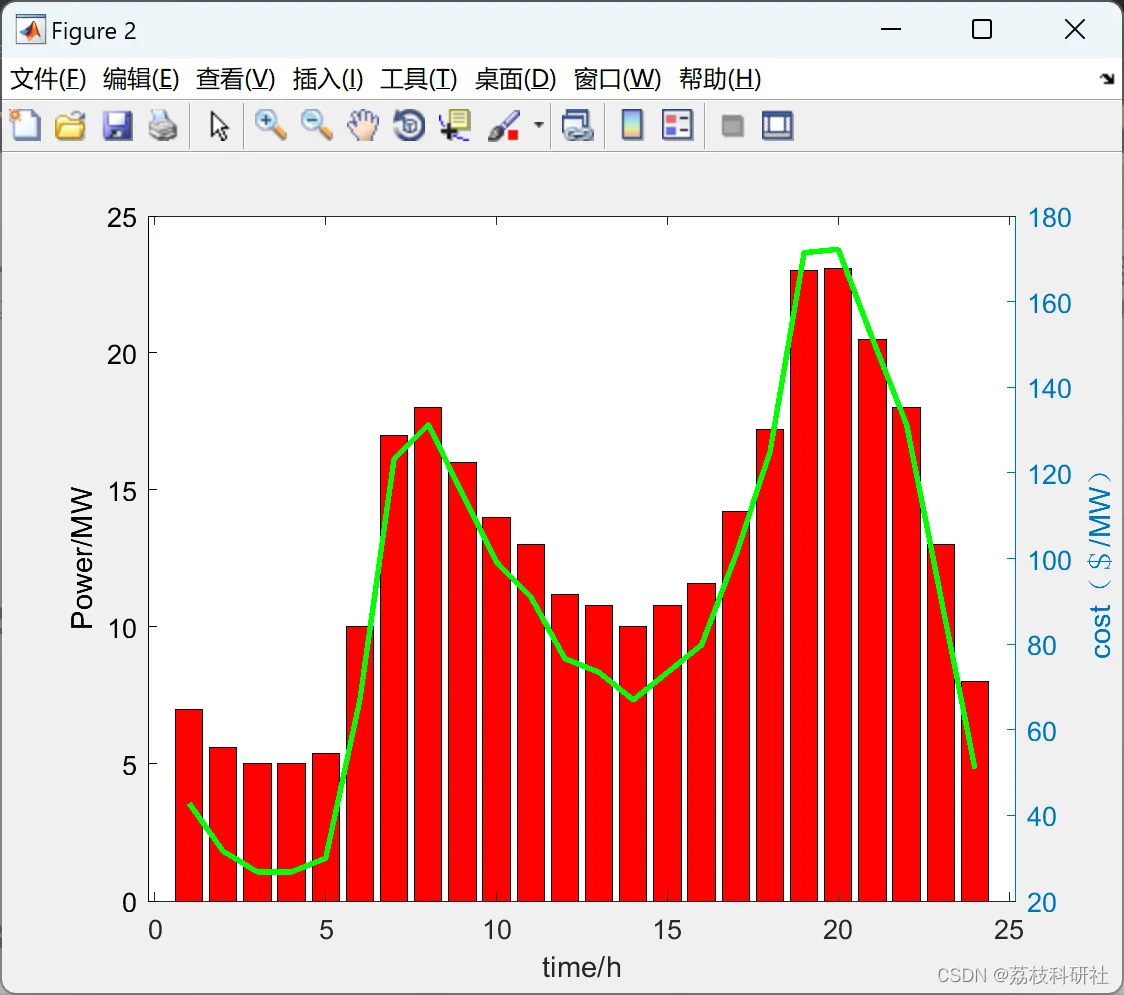The width and height of the screenshot is (1124, 995).
Task: Click the Link Plot icon
Action: tap(578, 125)
